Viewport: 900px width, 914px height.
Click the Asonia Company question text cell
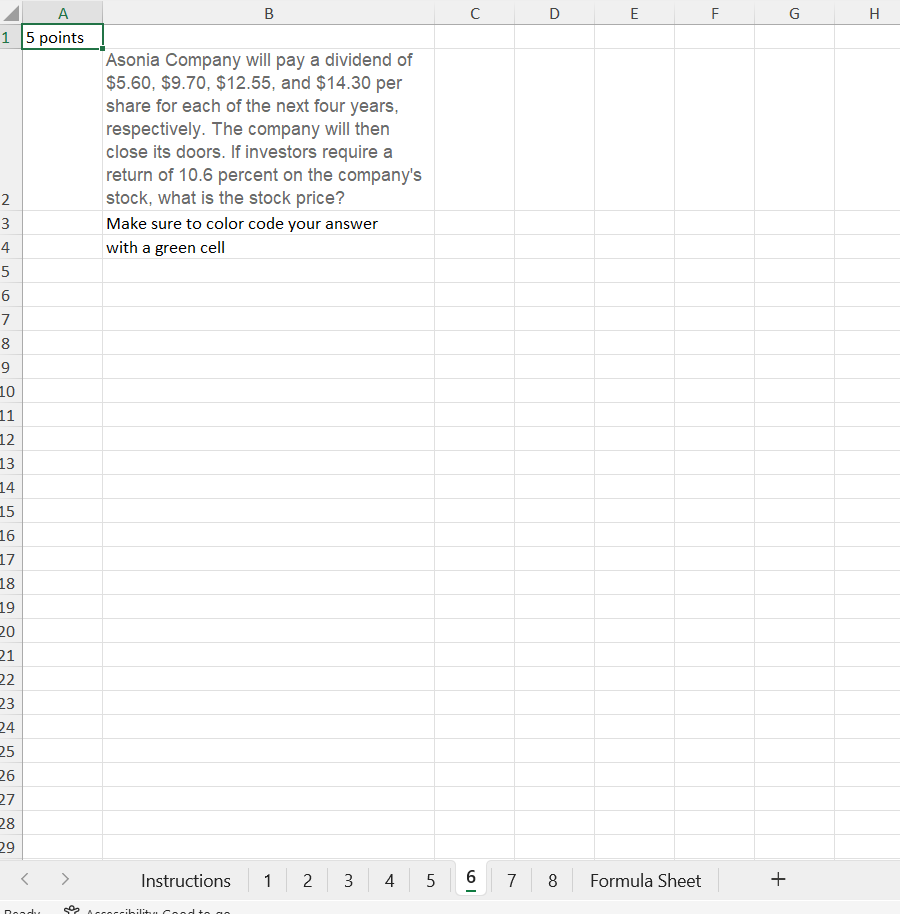(269, 129)
